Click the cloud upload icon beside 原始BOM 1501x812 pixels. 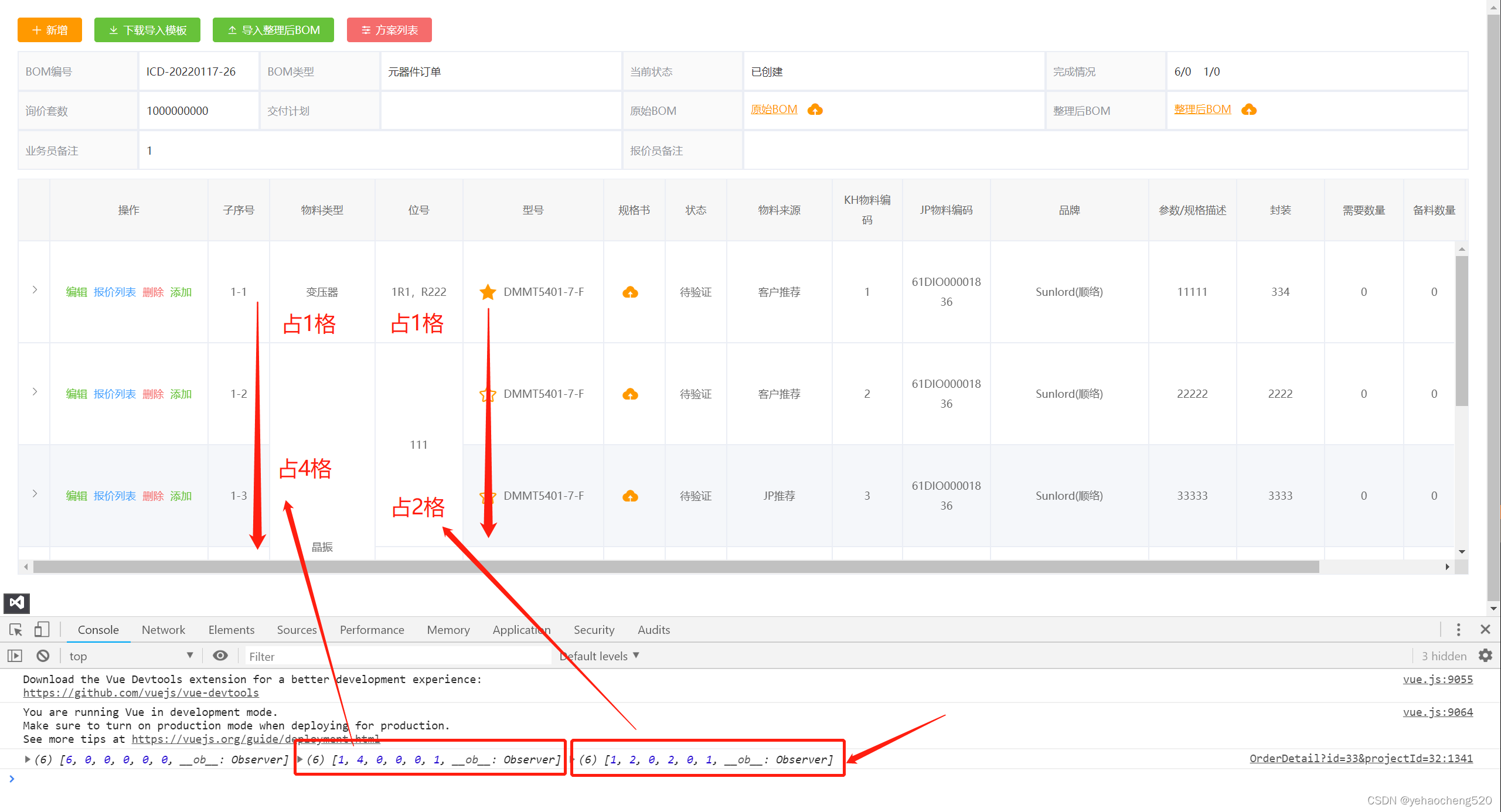[x=815, y=110]
